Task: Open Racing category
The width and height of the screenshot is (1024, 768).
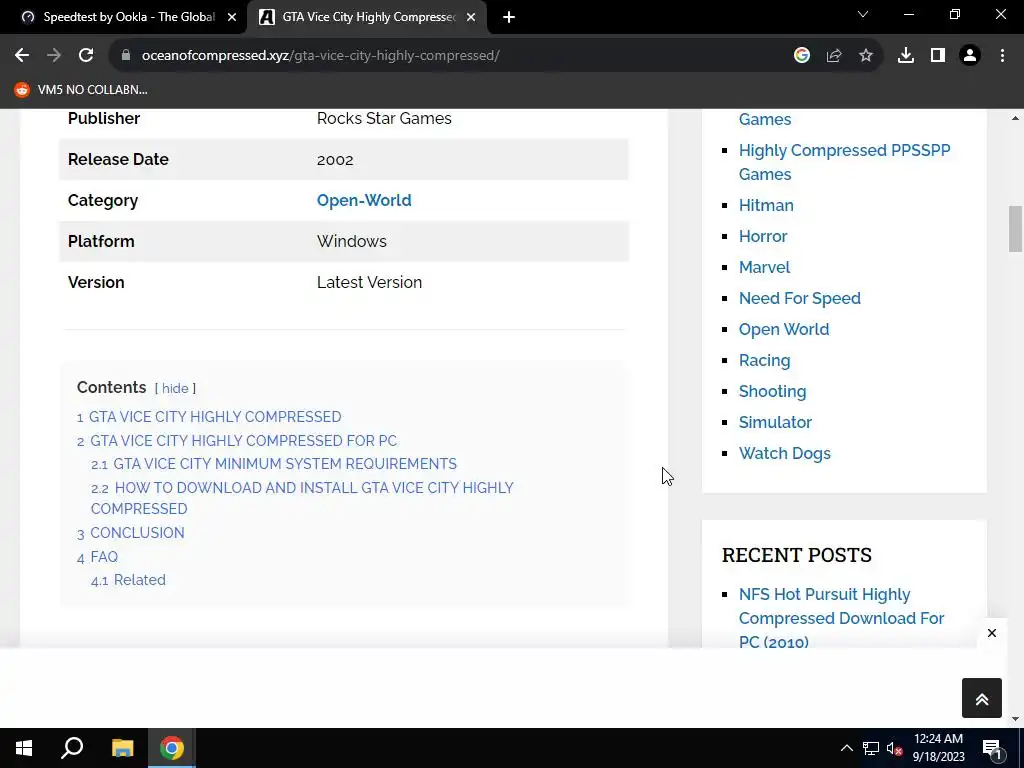Action: [x=764, y=360]
